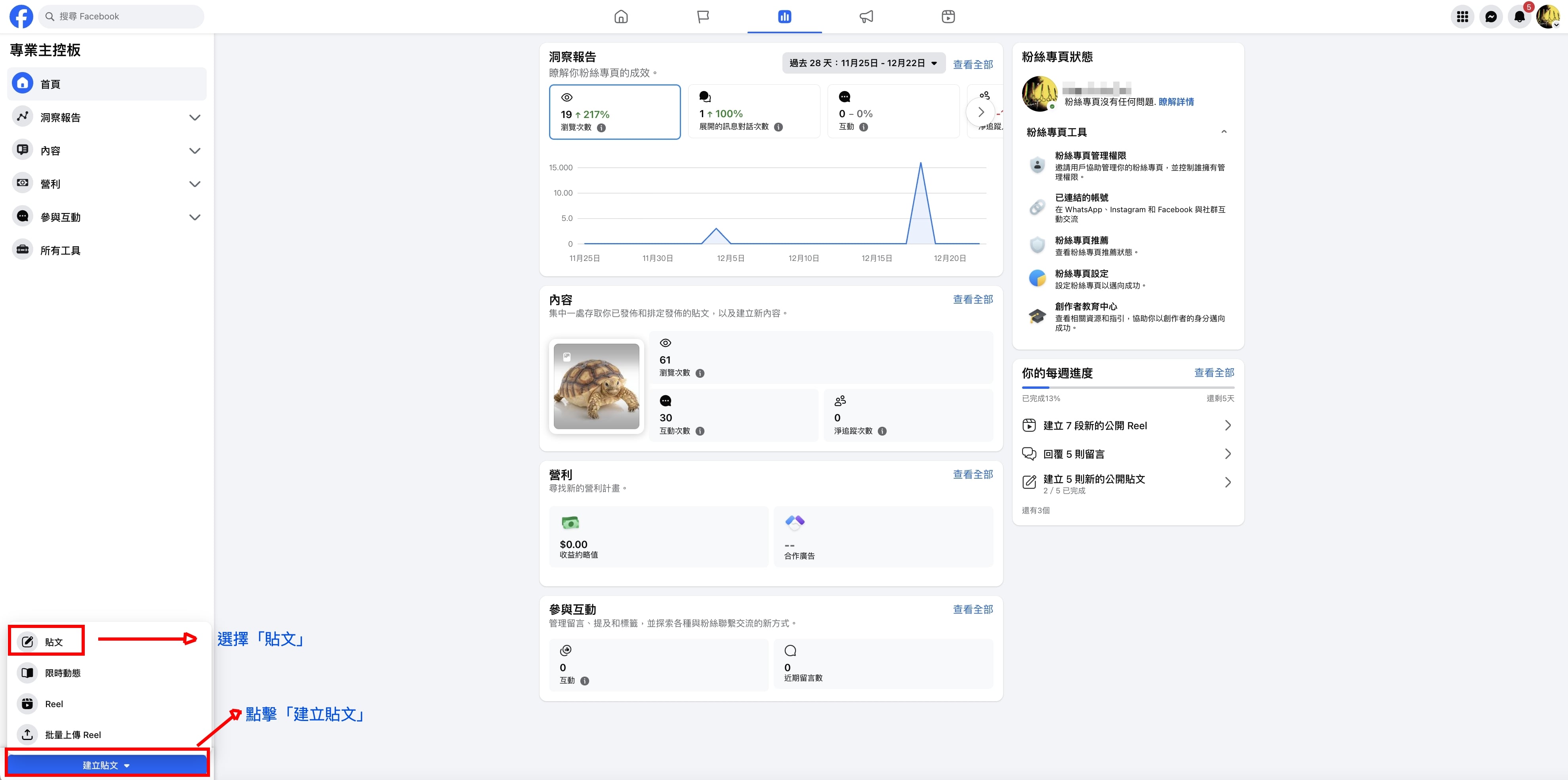Click 查看全部 link for 參與互動 section
This screenshot has height=780, width=1568.
click(x=973, y=609)
